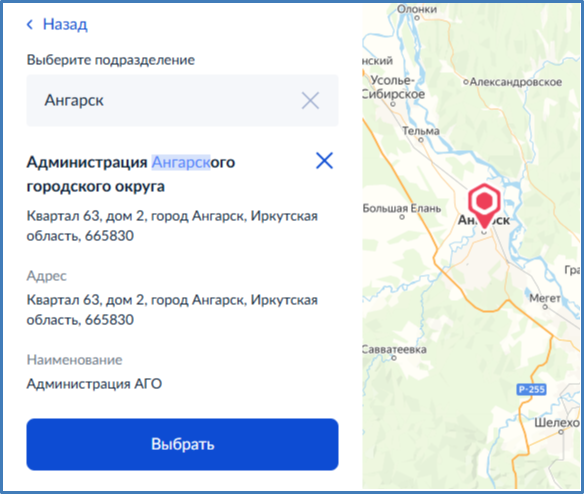Click the back chevron arrow icon

tap(30, 25)
